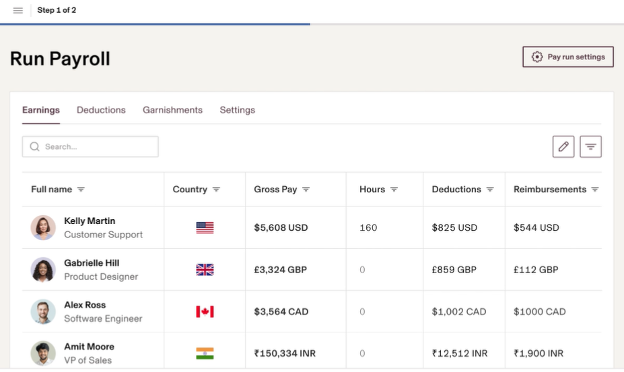
Task: Open Pay run settings
Action: pyautogui.click(x=568, y=57)
